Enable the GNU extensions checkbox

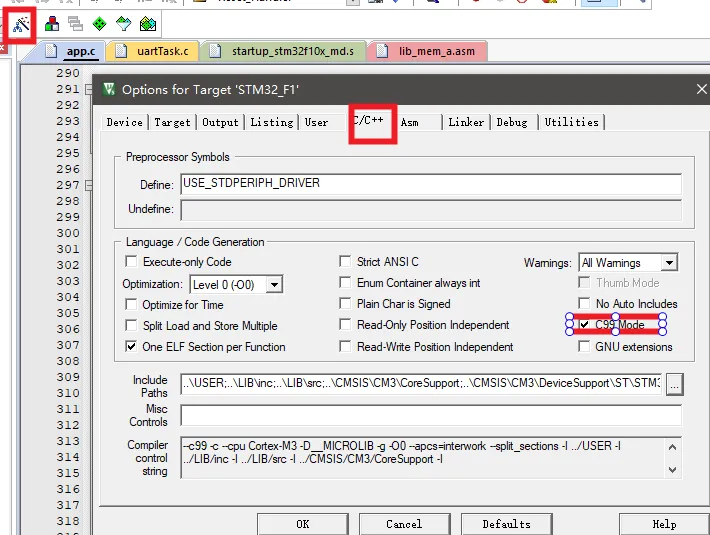584,346
